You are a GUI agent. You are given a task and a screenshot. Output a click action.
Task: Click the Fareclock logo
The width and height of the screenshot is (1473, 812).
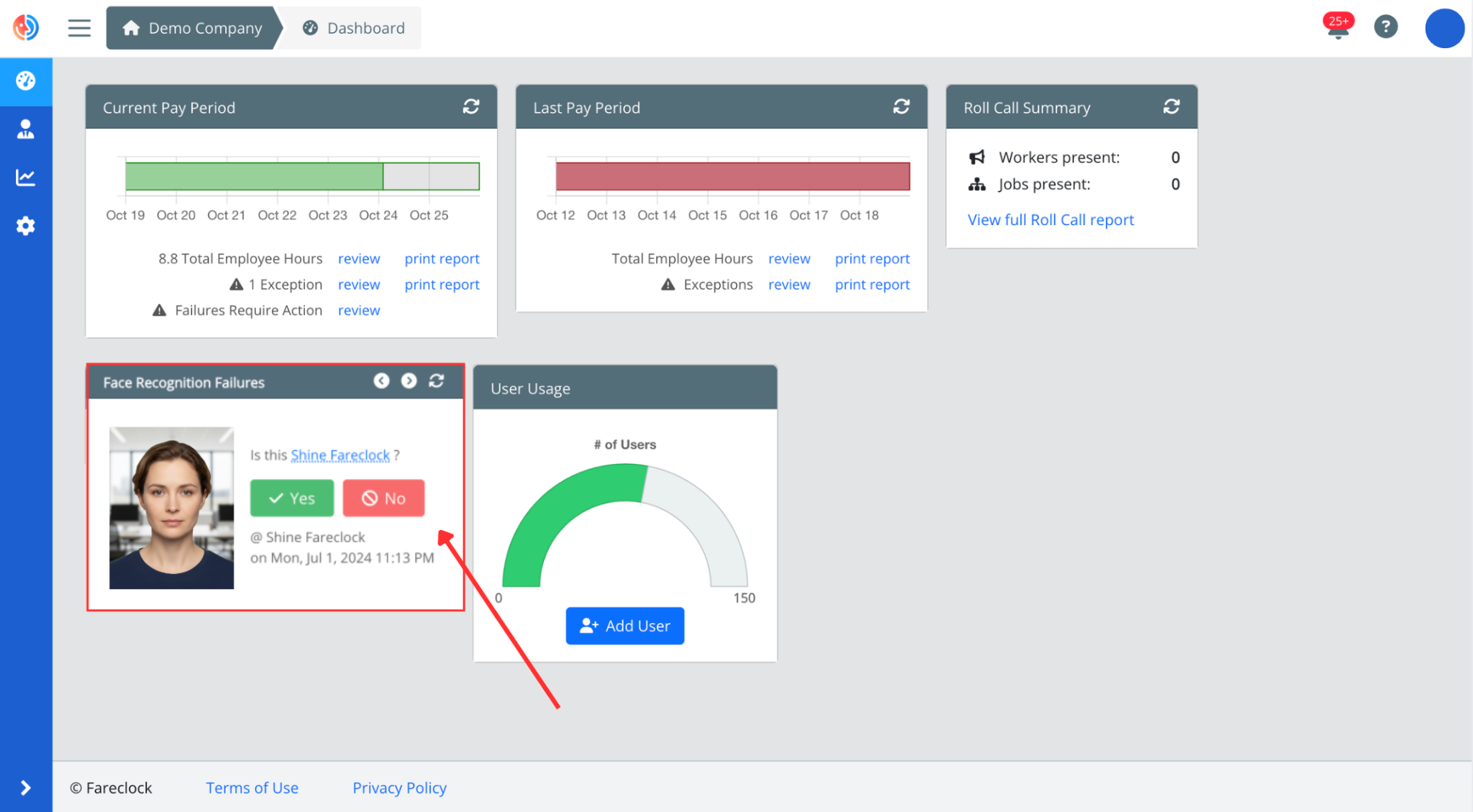(x=25, y=27)
